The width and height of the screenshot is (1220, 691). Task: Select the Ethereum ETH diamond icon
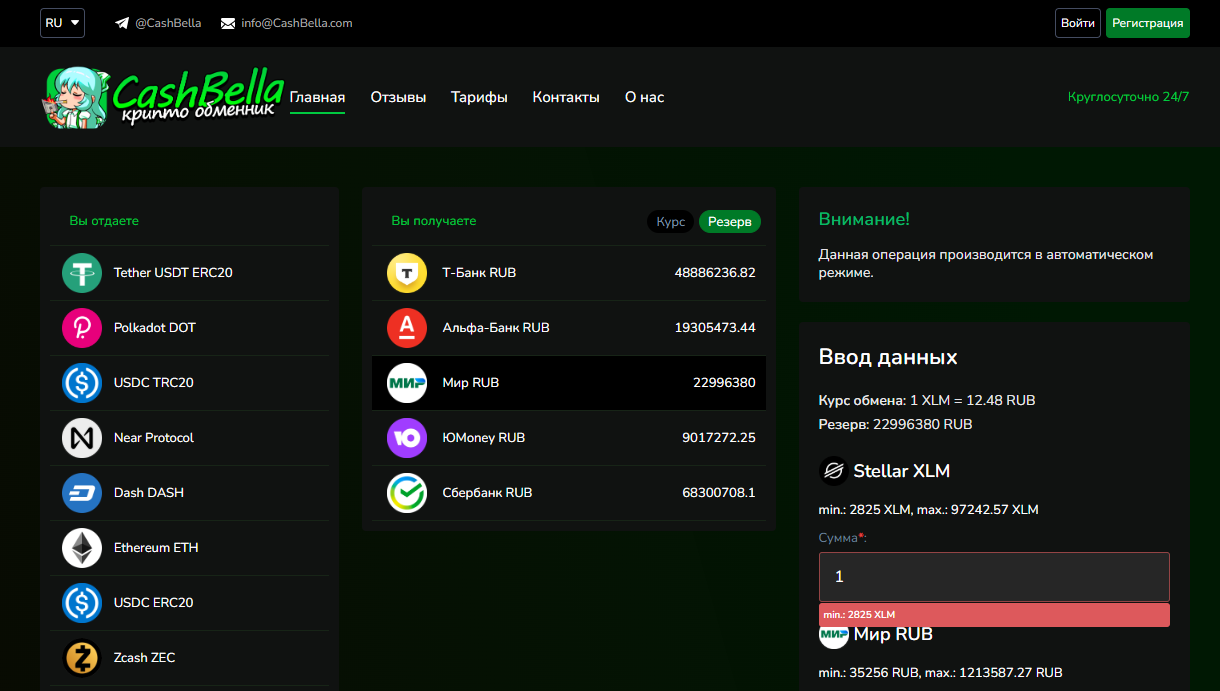tap(82, 548)
